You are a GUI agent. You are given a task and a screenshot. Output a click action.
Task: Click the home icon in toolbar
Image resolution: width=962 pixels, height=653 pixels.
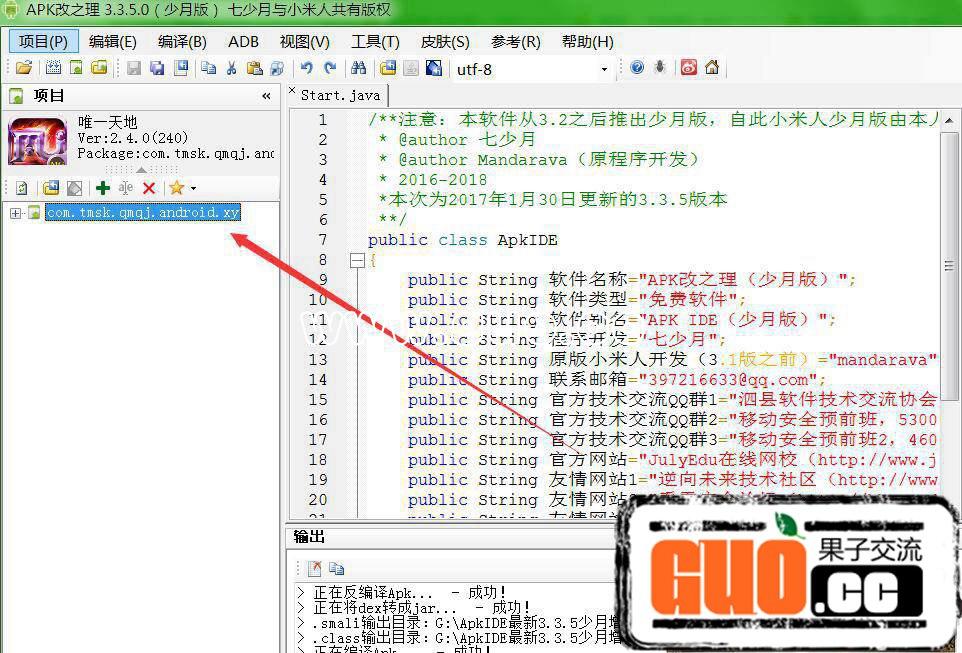[x=711, y=68]
